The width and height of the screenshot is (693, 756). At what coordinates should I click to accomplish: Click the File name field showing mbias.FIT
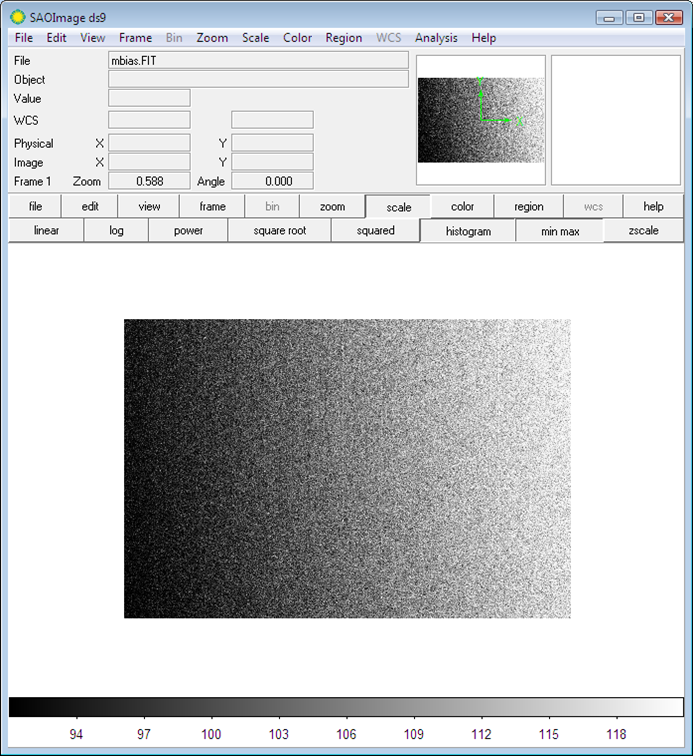(x=258, y=61)
